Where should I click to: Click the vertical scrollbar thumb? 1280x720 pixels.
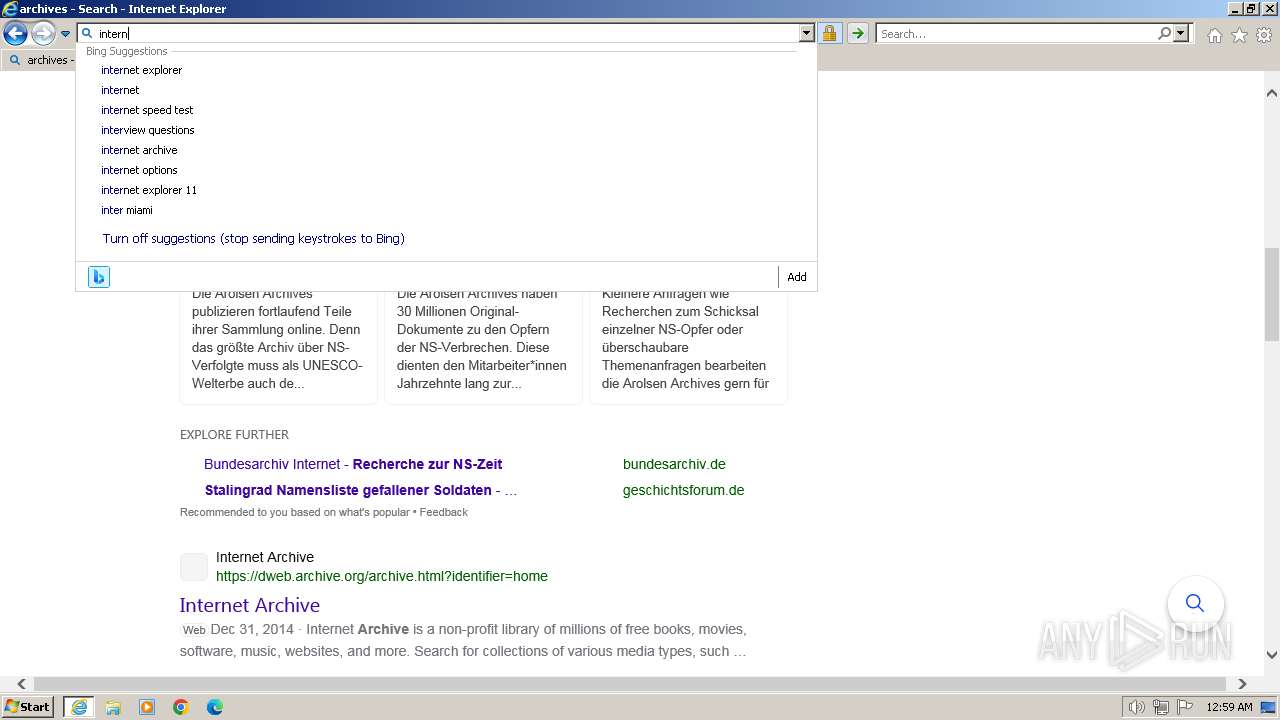click(1271, 294)
